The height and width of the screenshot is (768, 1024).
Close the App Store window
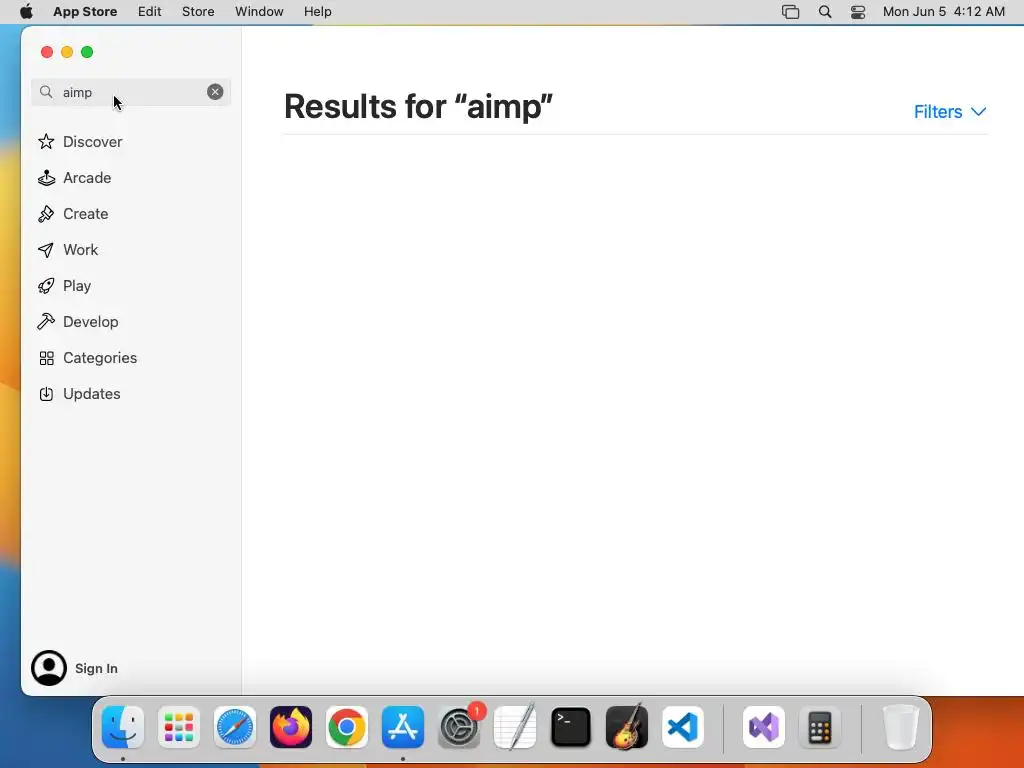pos(47,52)
